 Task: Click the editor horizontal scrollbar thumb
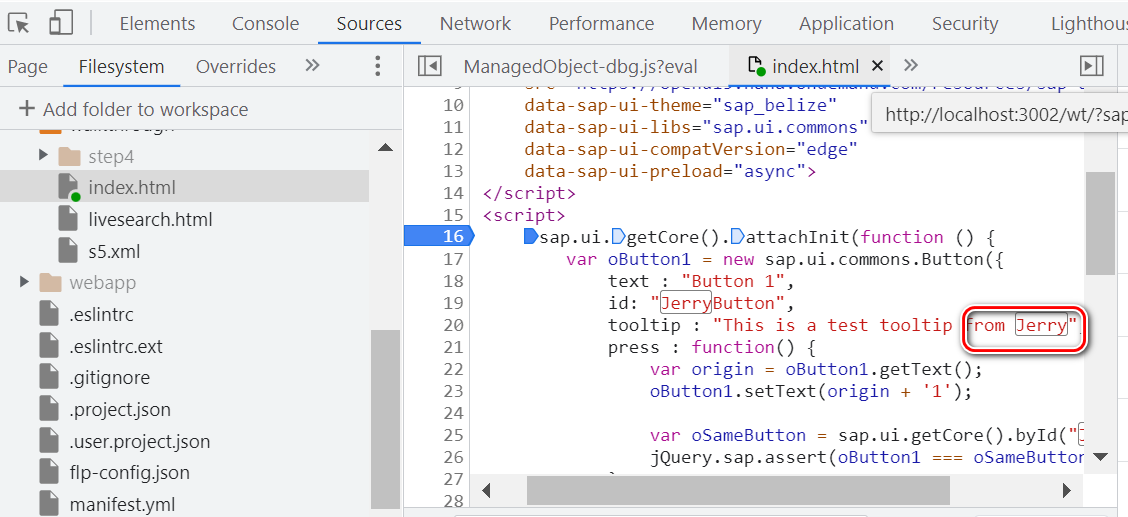point(738,491)
